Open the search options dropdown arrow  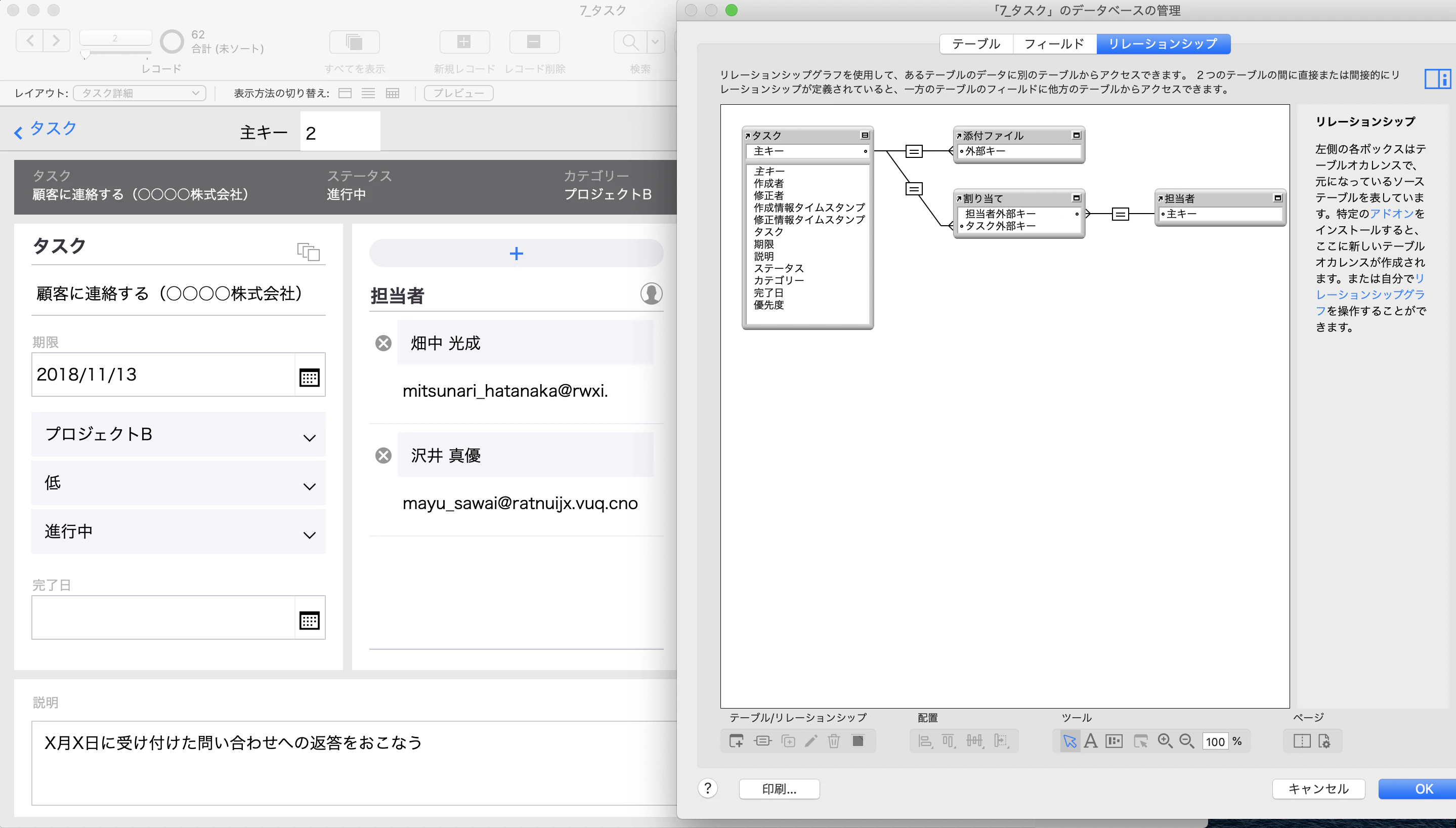coord(655,42)
